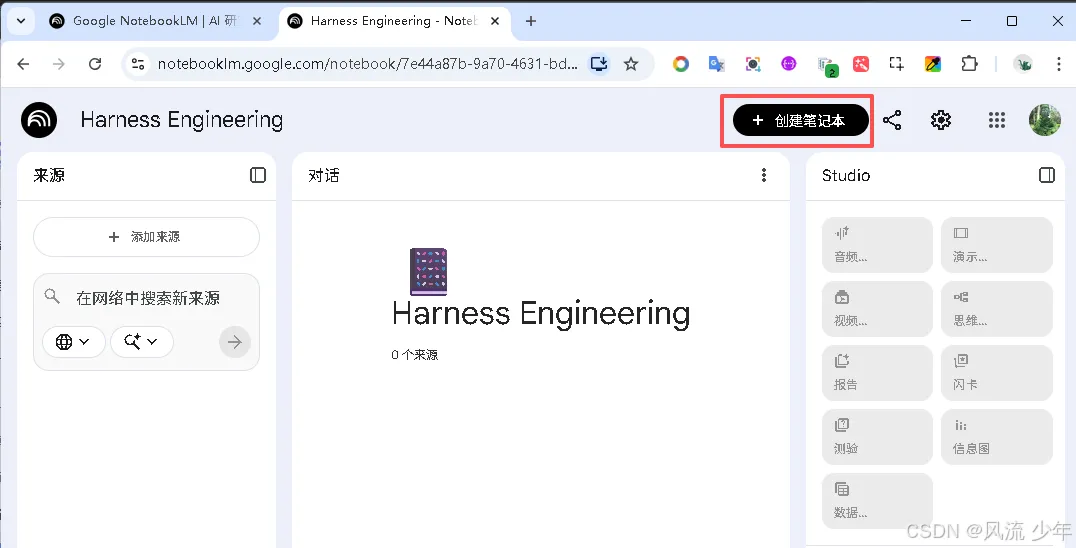Image resolution: width=1076 pixels, height=548 pixels.
Task: Close the Google NotebookLM browser tab
Action: click(257, 21)
